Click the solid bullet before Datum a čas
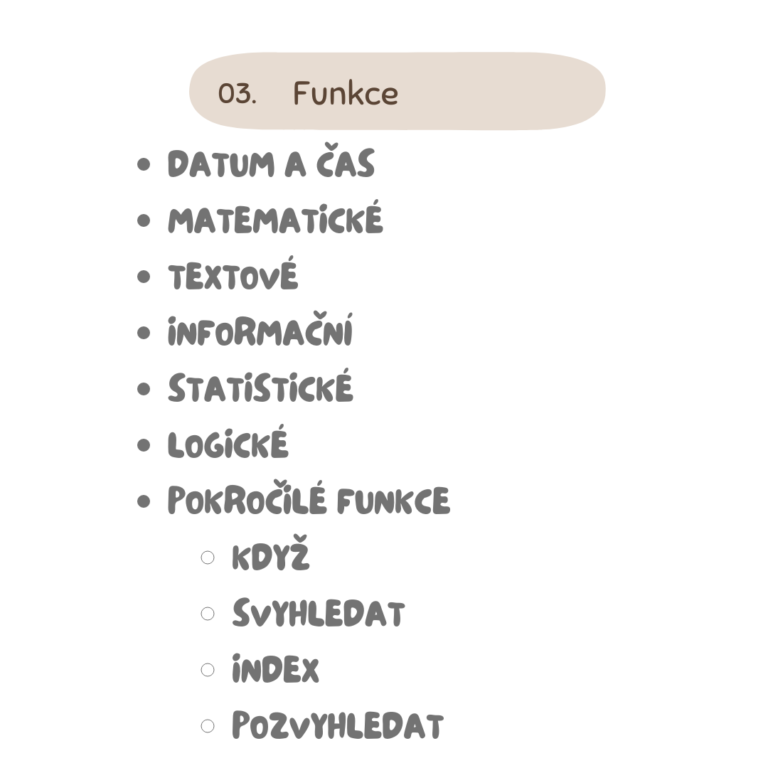 (x=144, y=164)
